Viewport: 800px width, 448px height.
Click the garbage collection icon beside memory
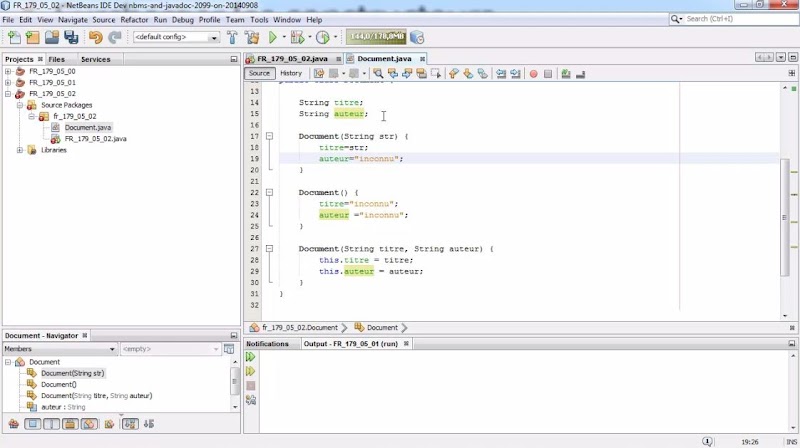tap(417, 37)
